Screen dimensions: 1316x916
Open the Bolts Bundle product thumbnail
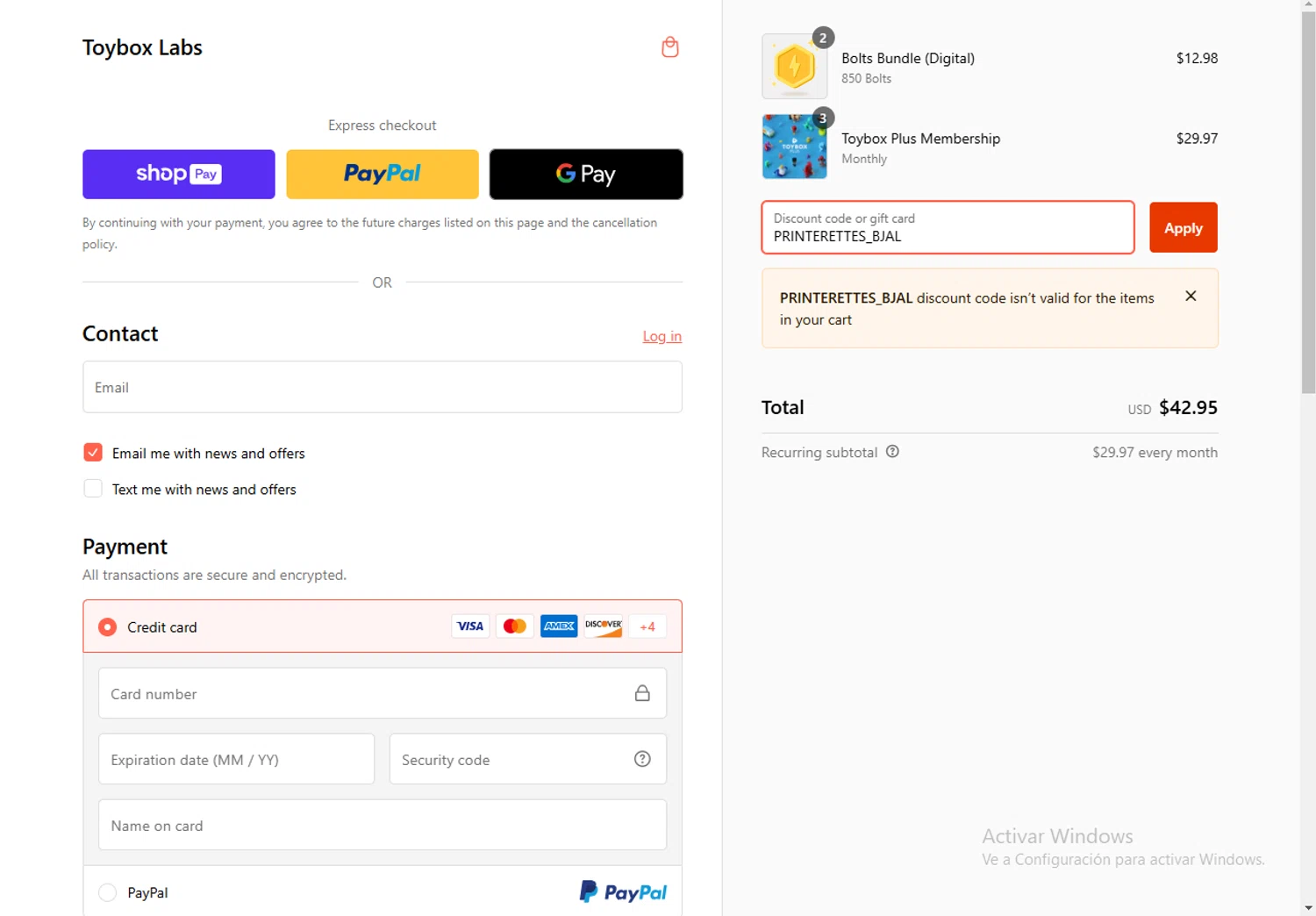pyautogui.click(x=795, y=67)
